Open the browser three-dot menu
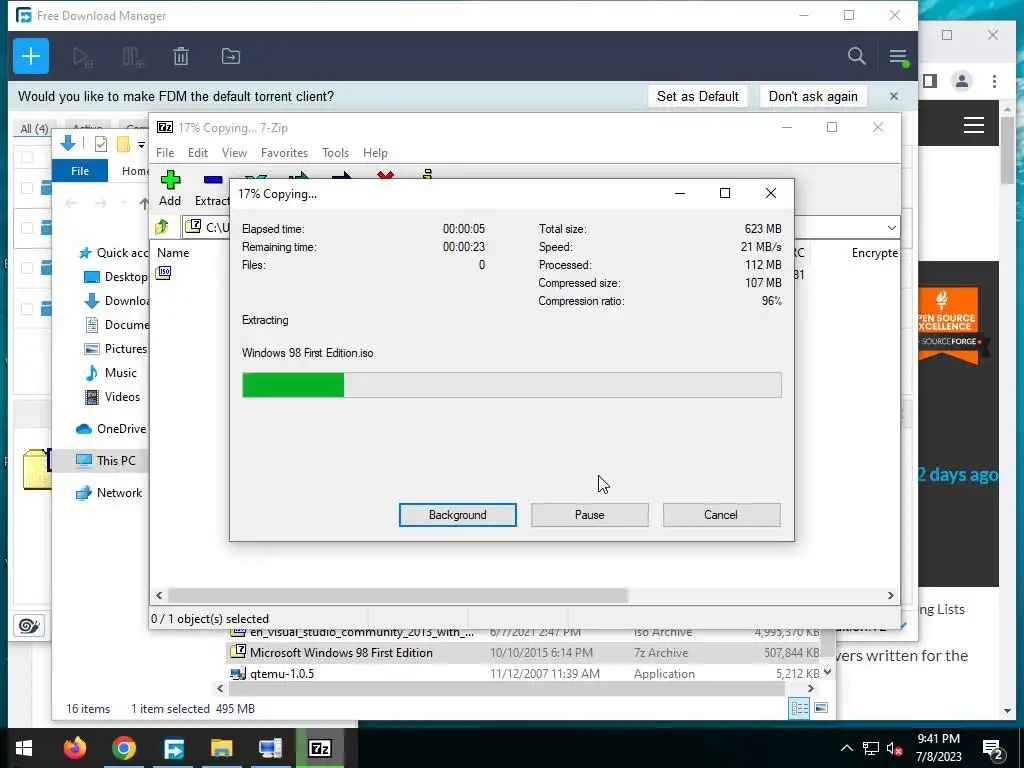This screenshot has width=1024, height=768. [x=994, y=82]
